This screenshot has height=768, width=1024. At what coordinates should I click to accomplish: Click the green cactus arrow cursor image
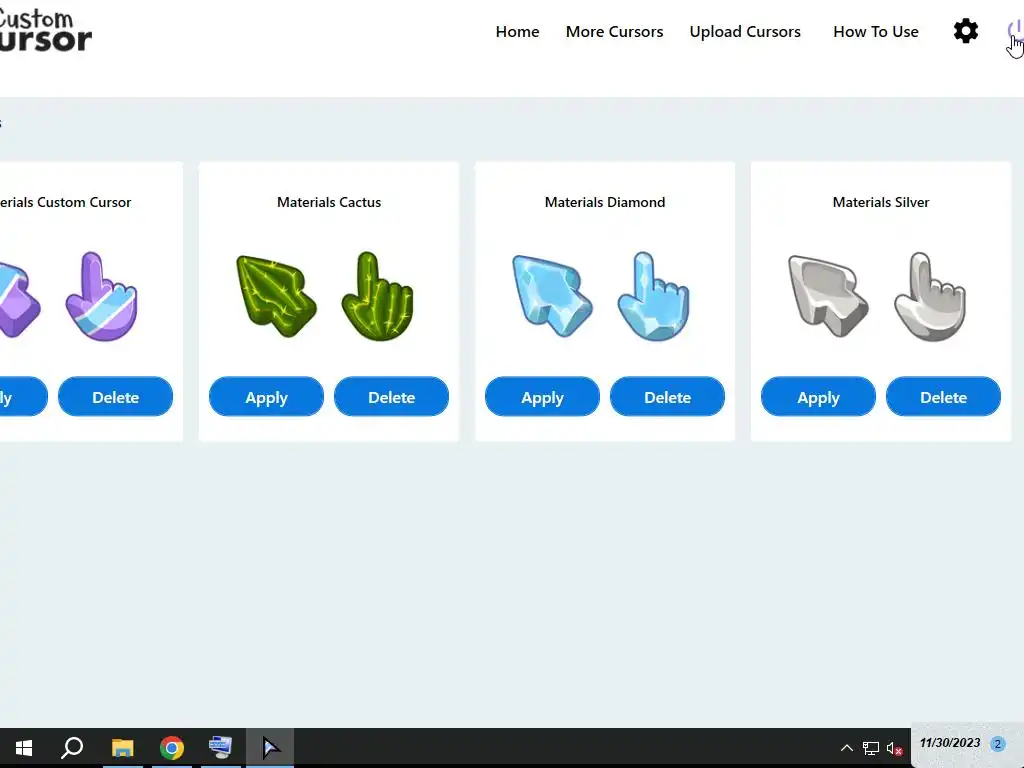coord(276,296)
